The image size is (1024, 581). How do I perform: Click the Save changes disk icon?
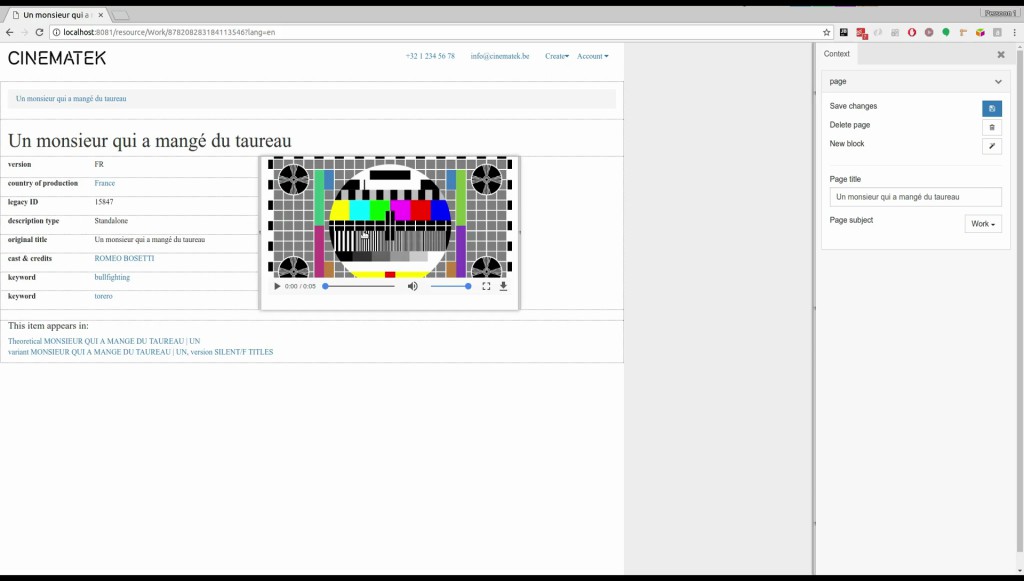pyautogui.click(x=991, y=108)
